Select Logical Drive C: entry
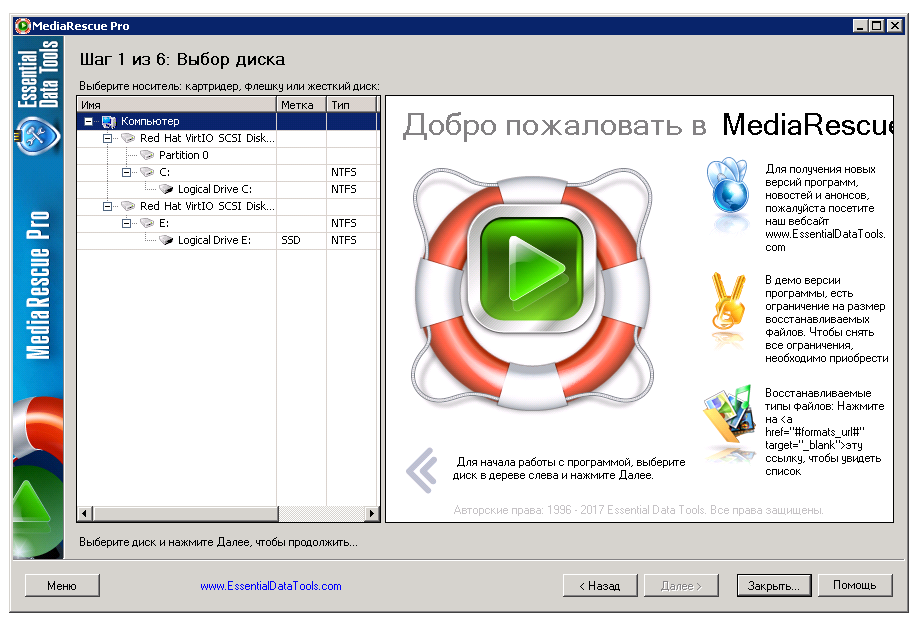Screen dimensions: 924x631 click(214, 190)
